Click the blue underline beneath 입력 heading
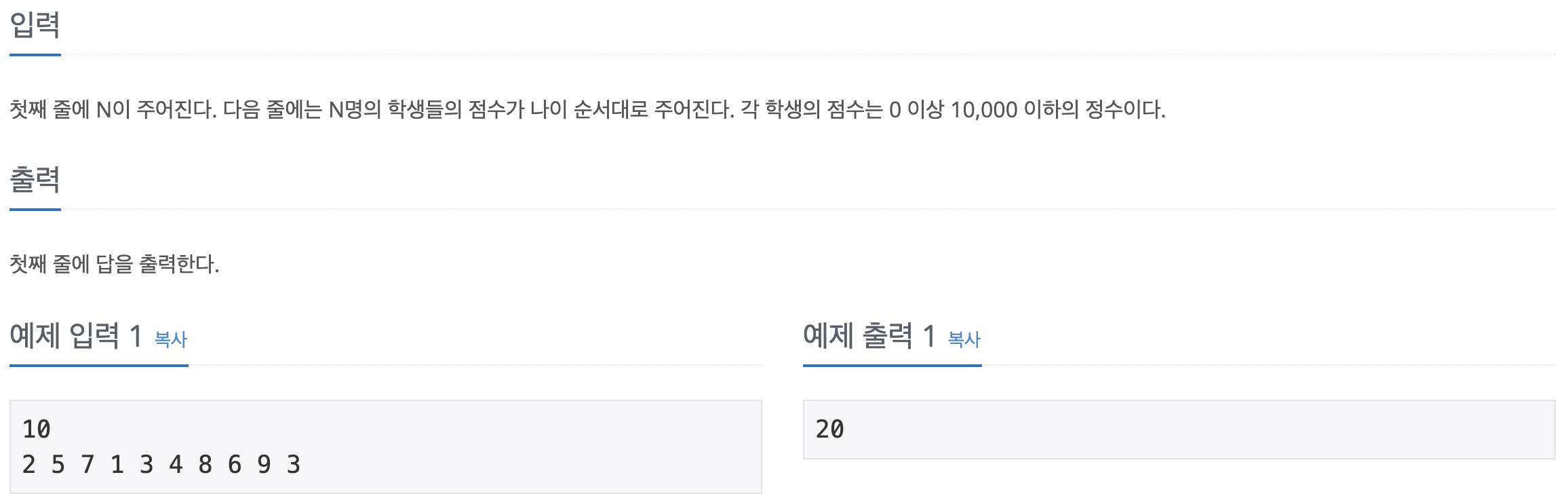 [x=35, y=55]
